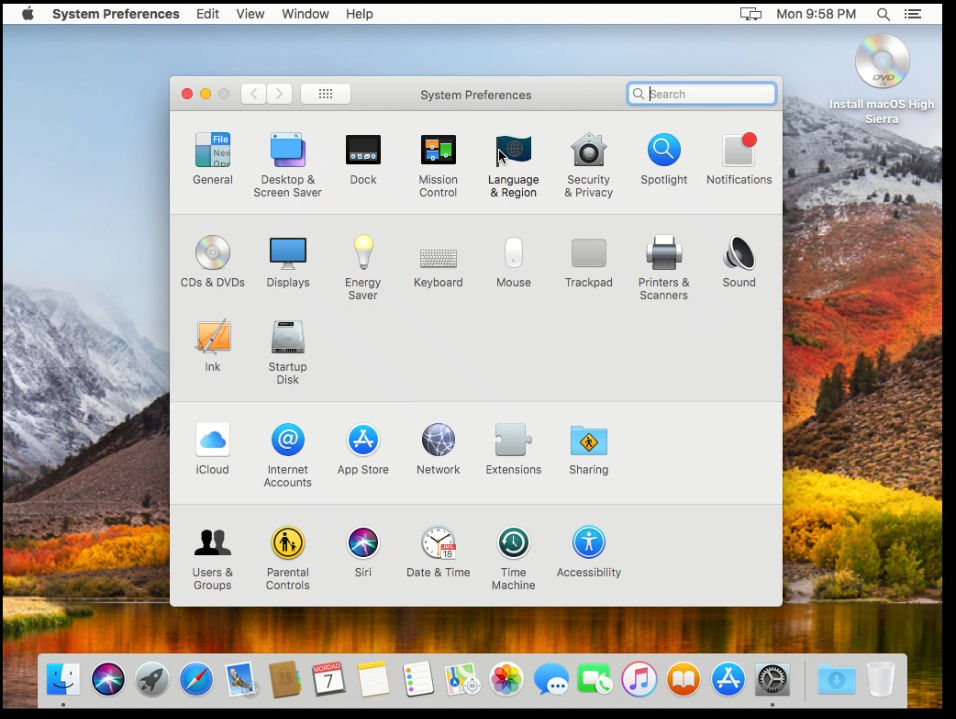Open Date & Time preferences

click(x=438, y=551)
